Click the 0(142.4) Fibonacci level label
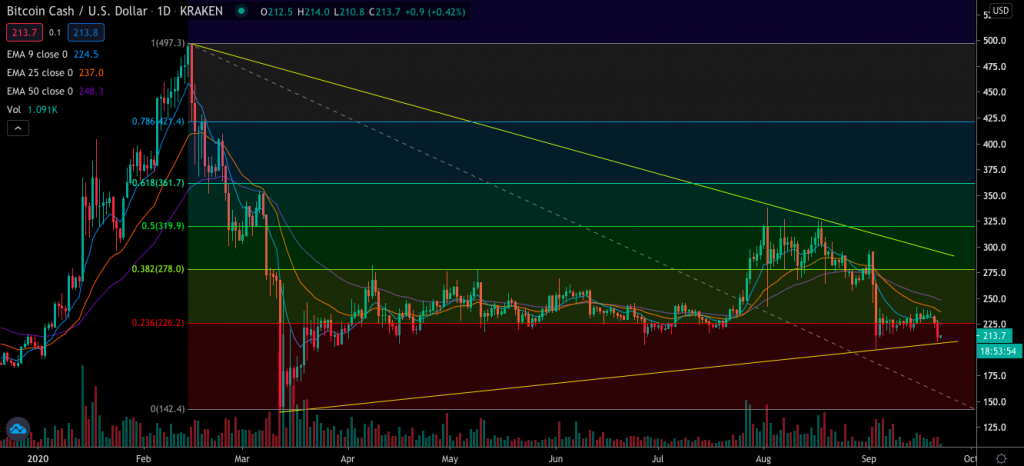Viewport: 1024px width, 466px height. [x=168, y=409]
